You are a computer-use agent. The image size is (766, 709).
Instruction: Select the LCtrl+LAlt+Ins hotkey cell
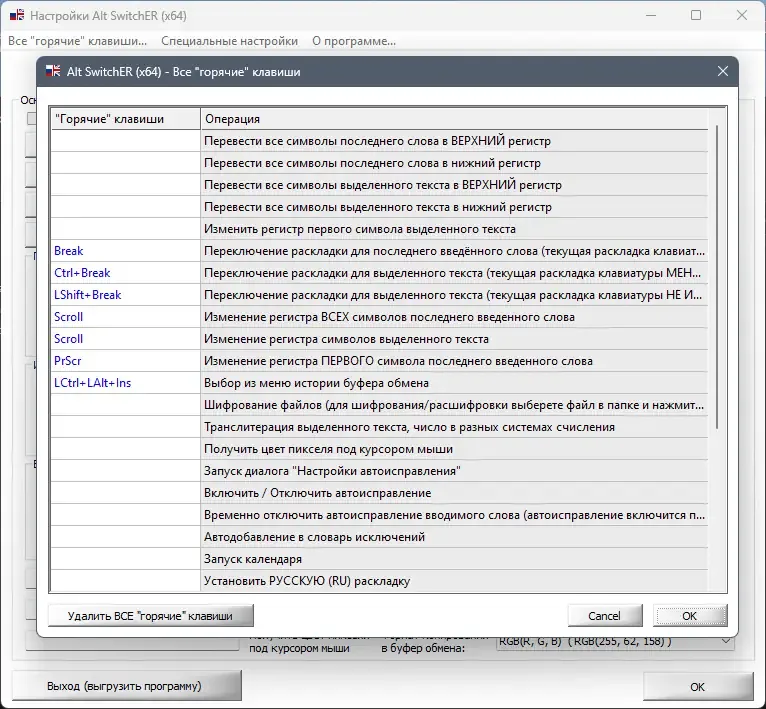pos(126,383)
